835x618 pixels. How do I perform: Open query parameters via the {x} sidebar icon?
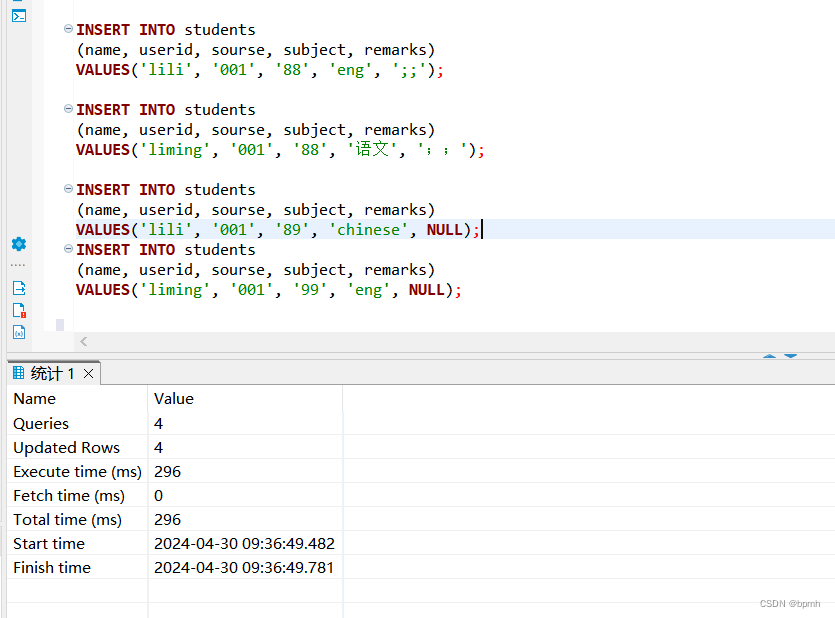coord(18,333)
